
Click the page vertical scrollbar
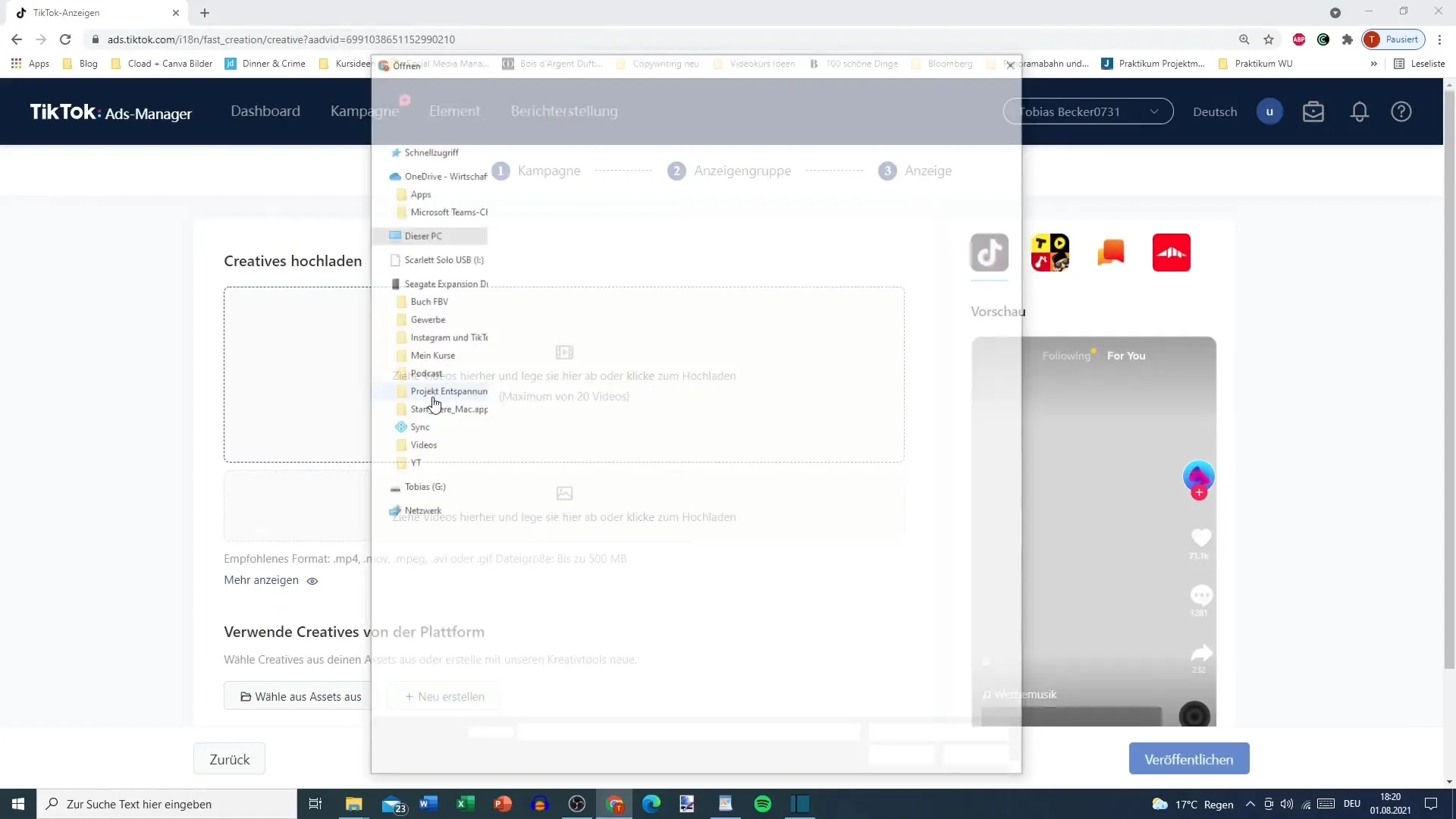tap(1449, 379)
